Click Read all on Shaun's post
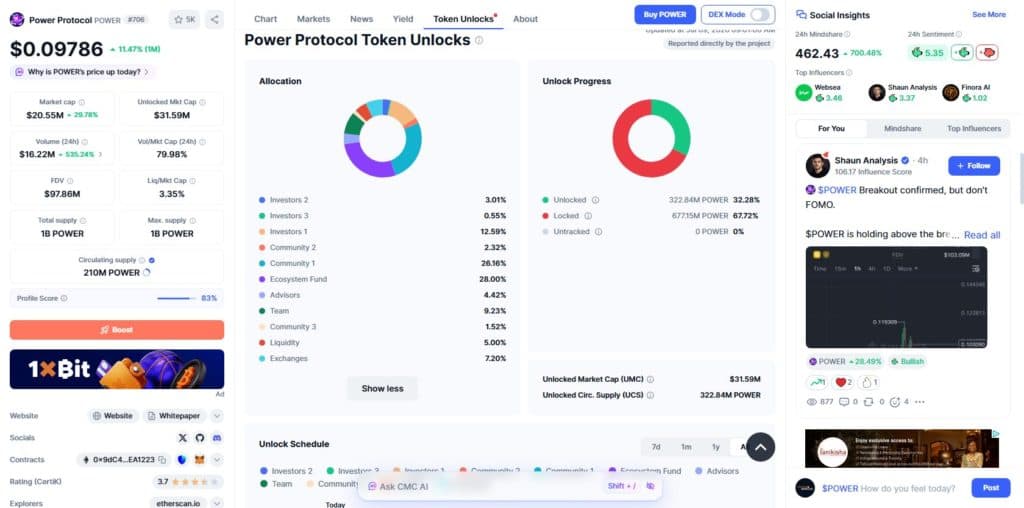Image resolution: width=1024 pixels, height=508 pixels. pos(982,235)
